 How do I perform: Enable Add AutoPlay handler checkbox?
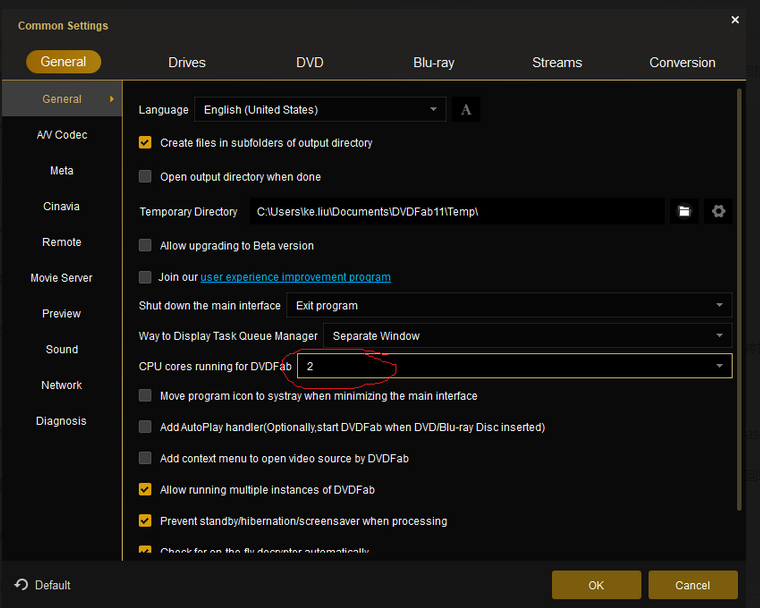pyautogui.click(x=145, y=427)
